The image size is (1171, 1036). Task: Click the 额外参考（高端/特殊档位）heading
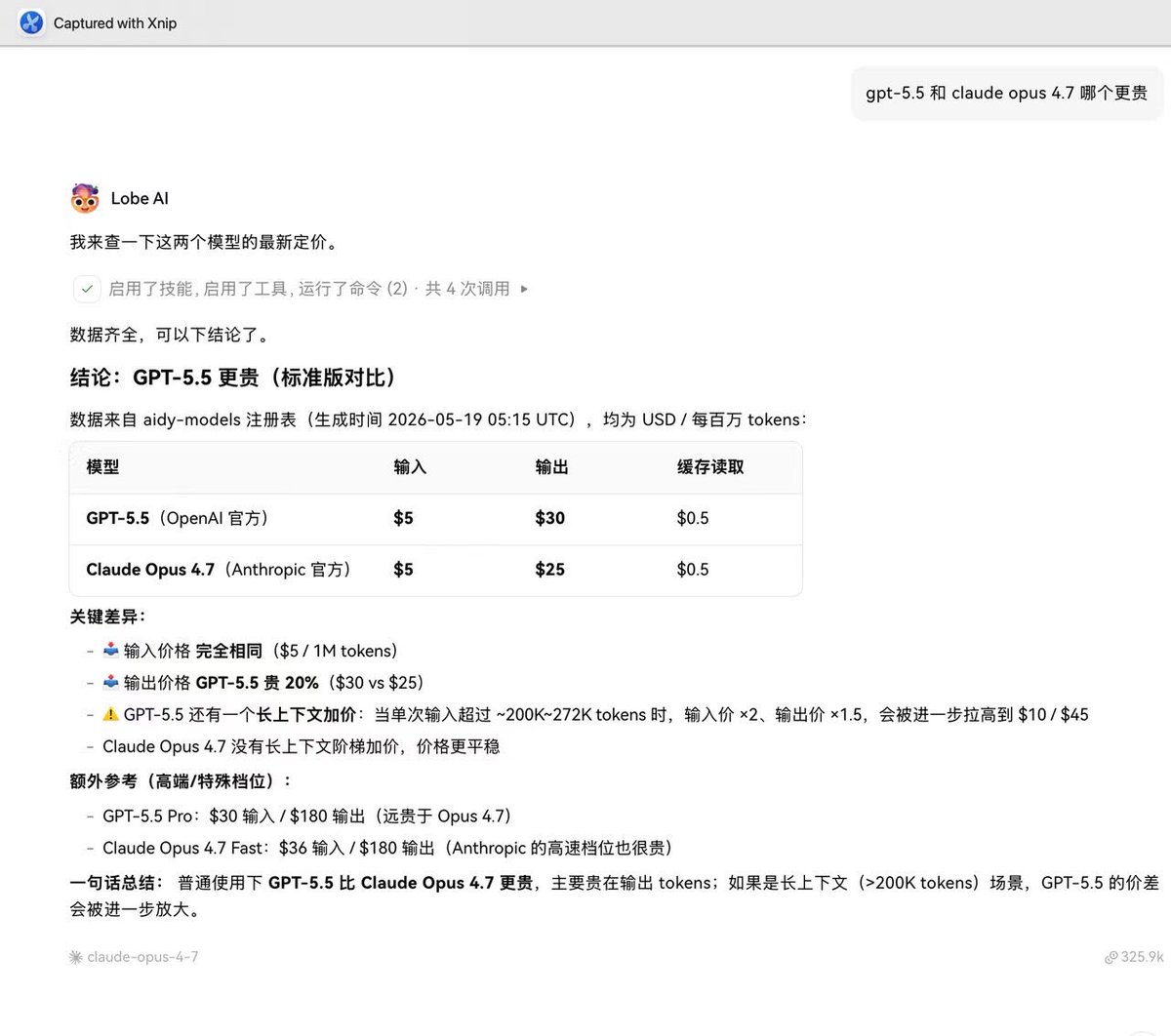pos(182,780)
